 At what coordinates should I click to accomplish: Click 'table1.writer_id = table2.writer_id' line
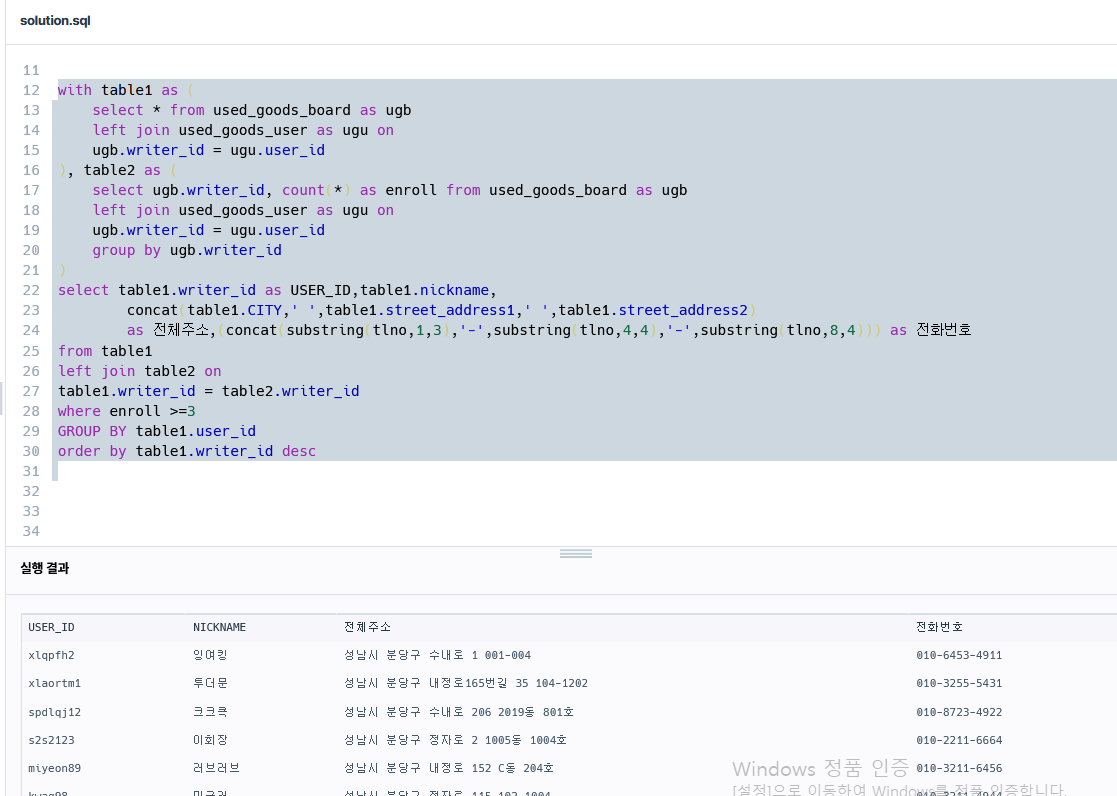click(209, 391)
